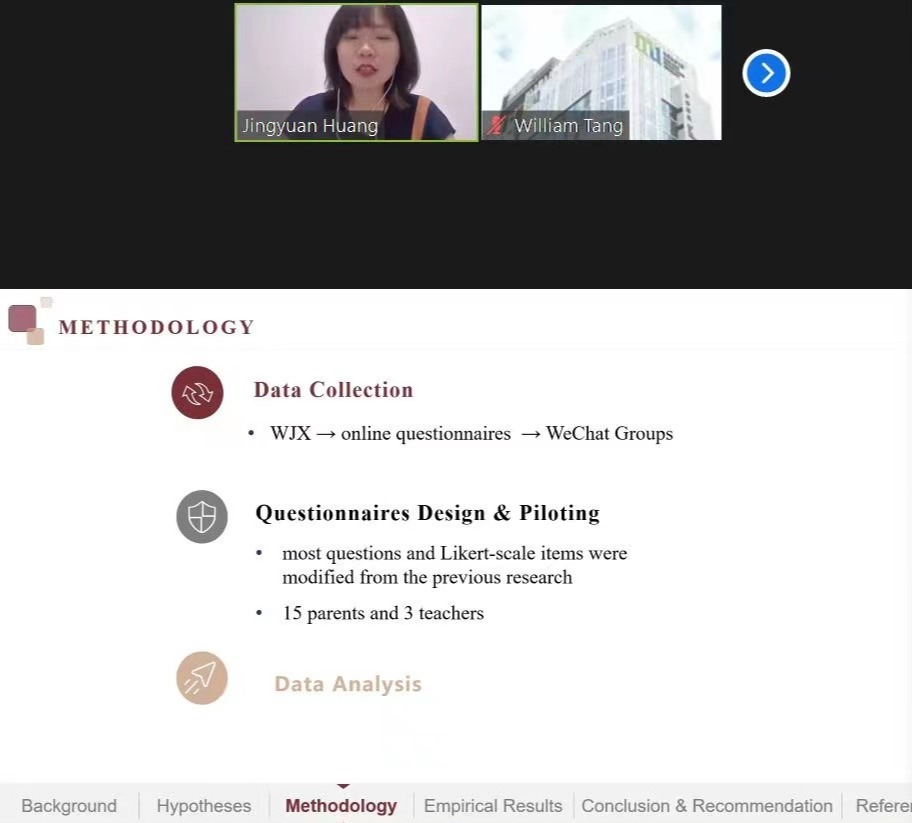912x823 pixels.
Task: Click the Data Collection heading
Action: pyautogui.click(x=333, y=390)
